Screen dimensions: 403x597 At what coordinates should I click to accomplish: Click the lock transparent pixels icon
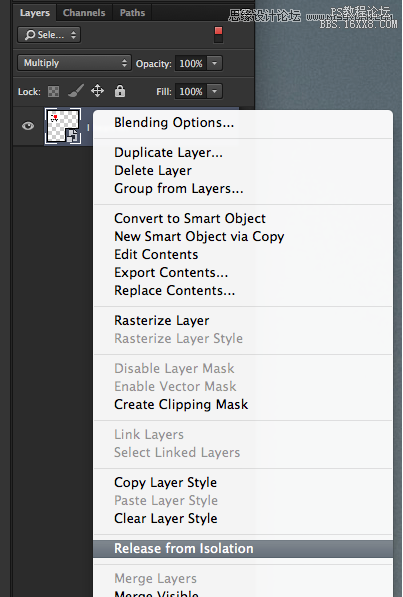[x=53, y=91]
